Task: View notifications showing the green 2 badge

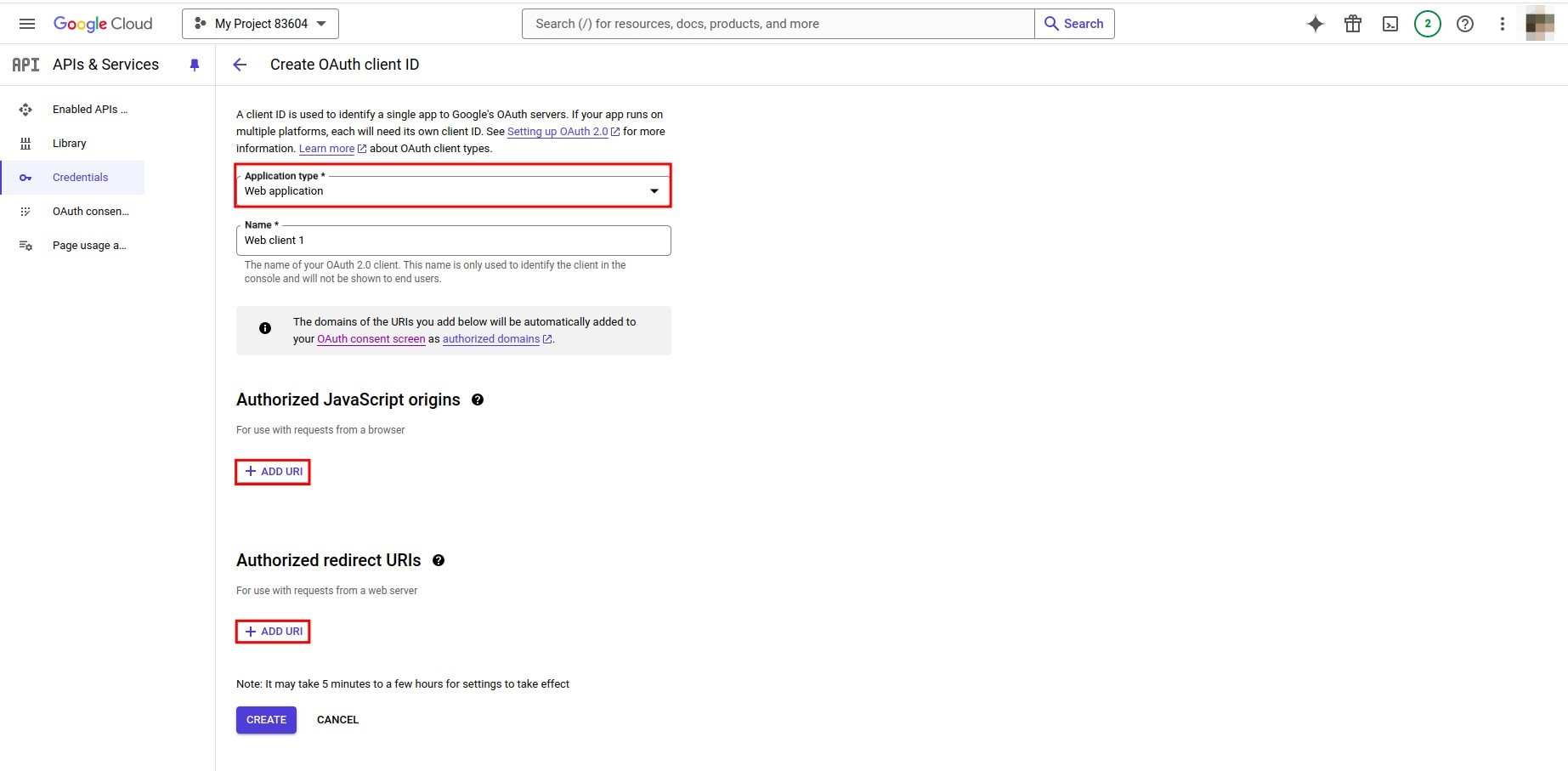Action: (x=1427, y=23)
